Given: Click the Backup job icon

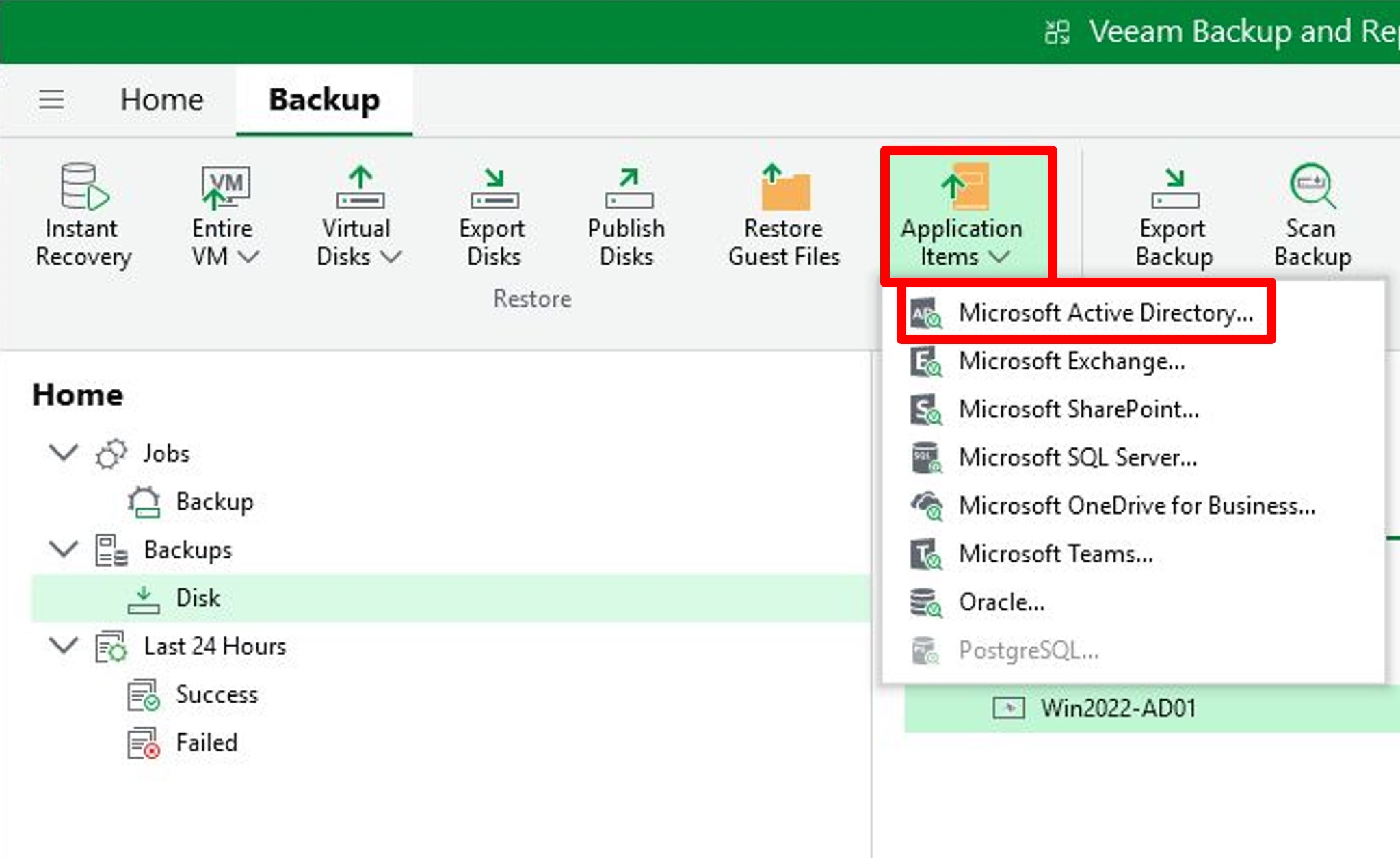Looking at the screenshot, I should (144, 502).
